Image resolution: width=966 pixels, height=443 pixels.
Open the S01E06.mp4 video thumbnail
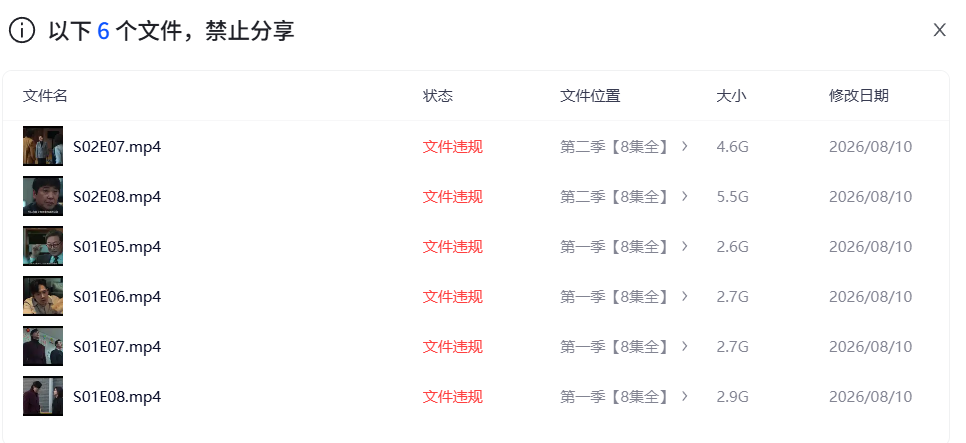click(43, 296)
